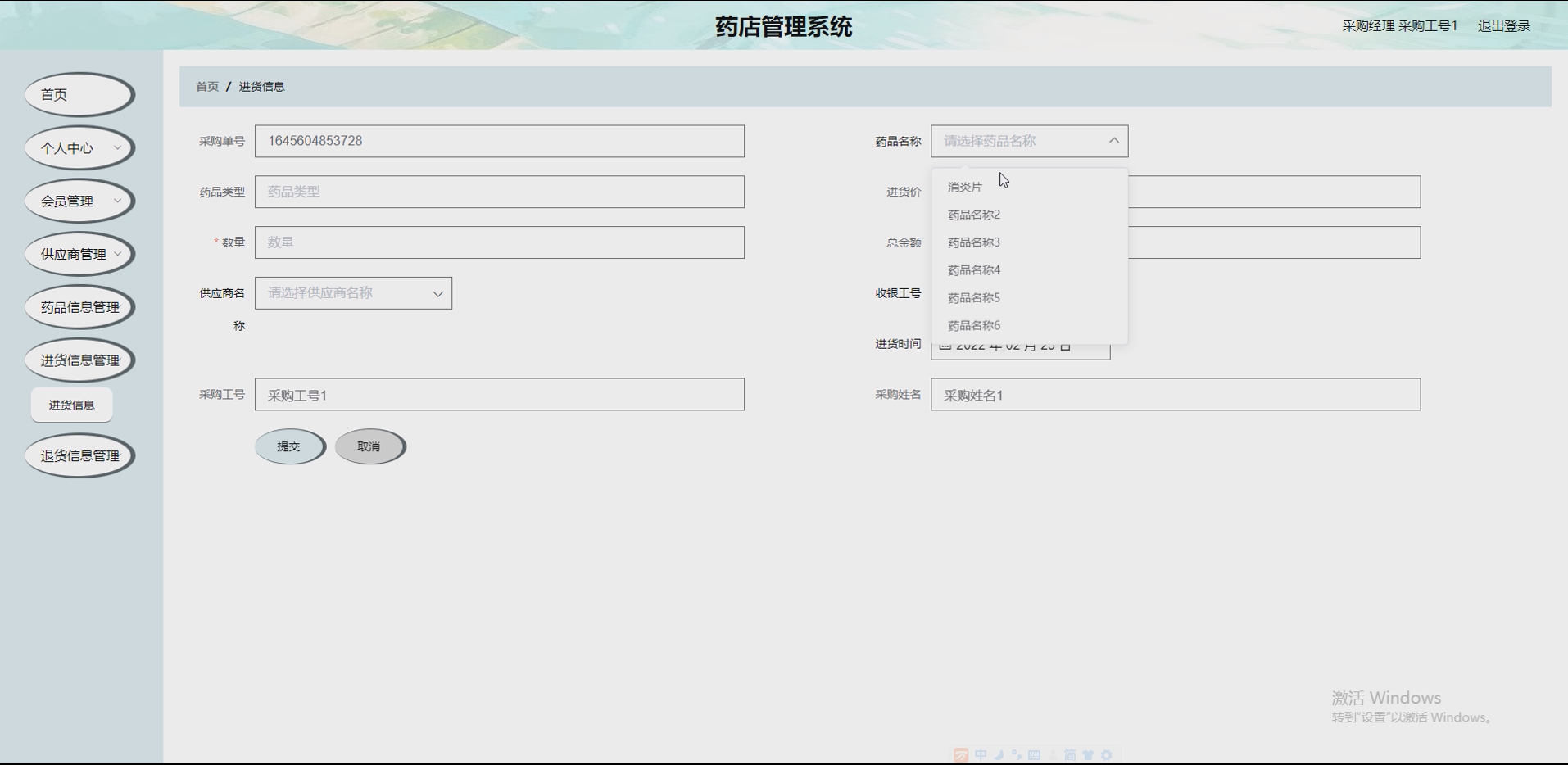Collapse the 药品名称 dropdown via its arrow

[1113, 141]
